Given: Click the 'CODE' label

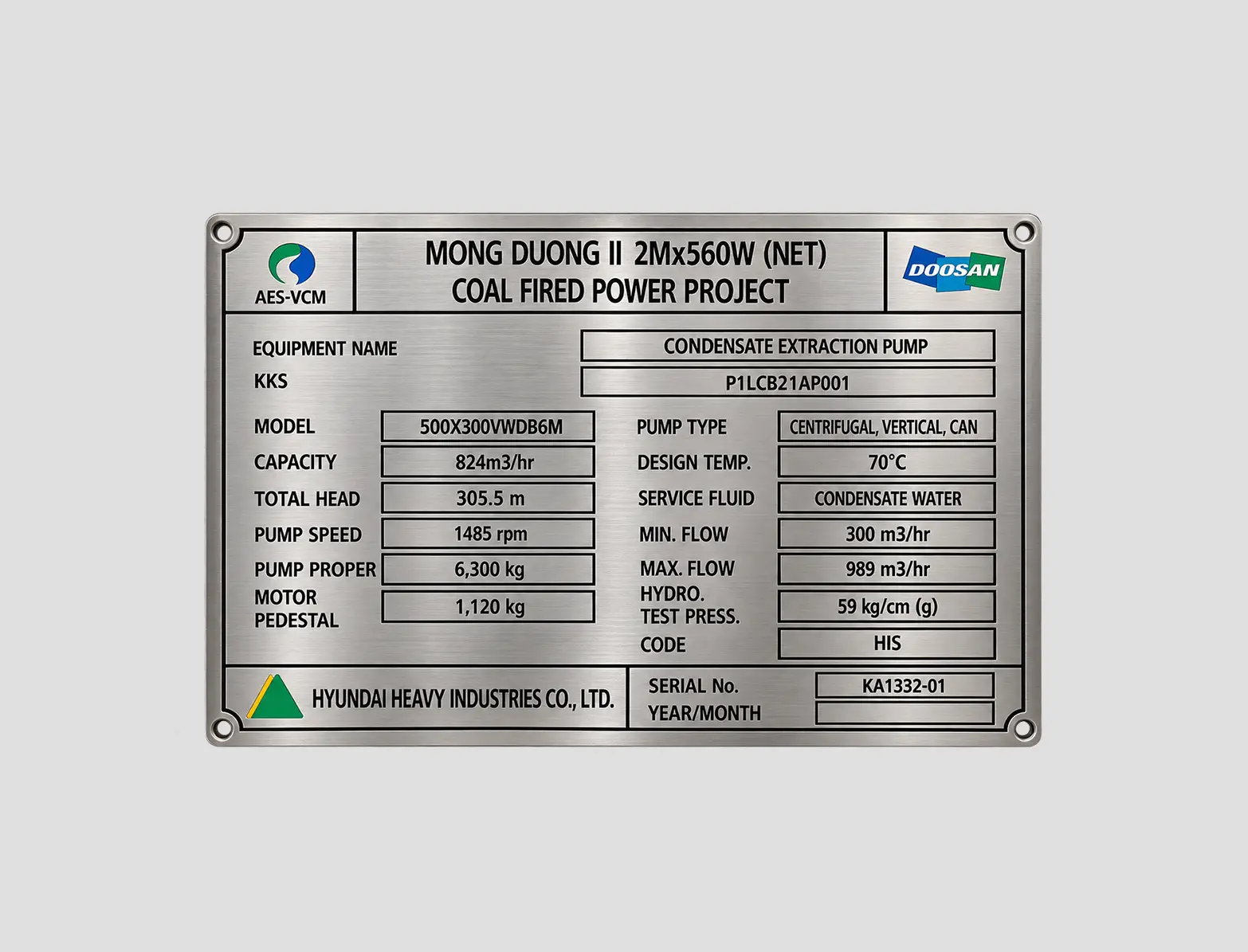Looking at the screenshot, I should point(662,645).
